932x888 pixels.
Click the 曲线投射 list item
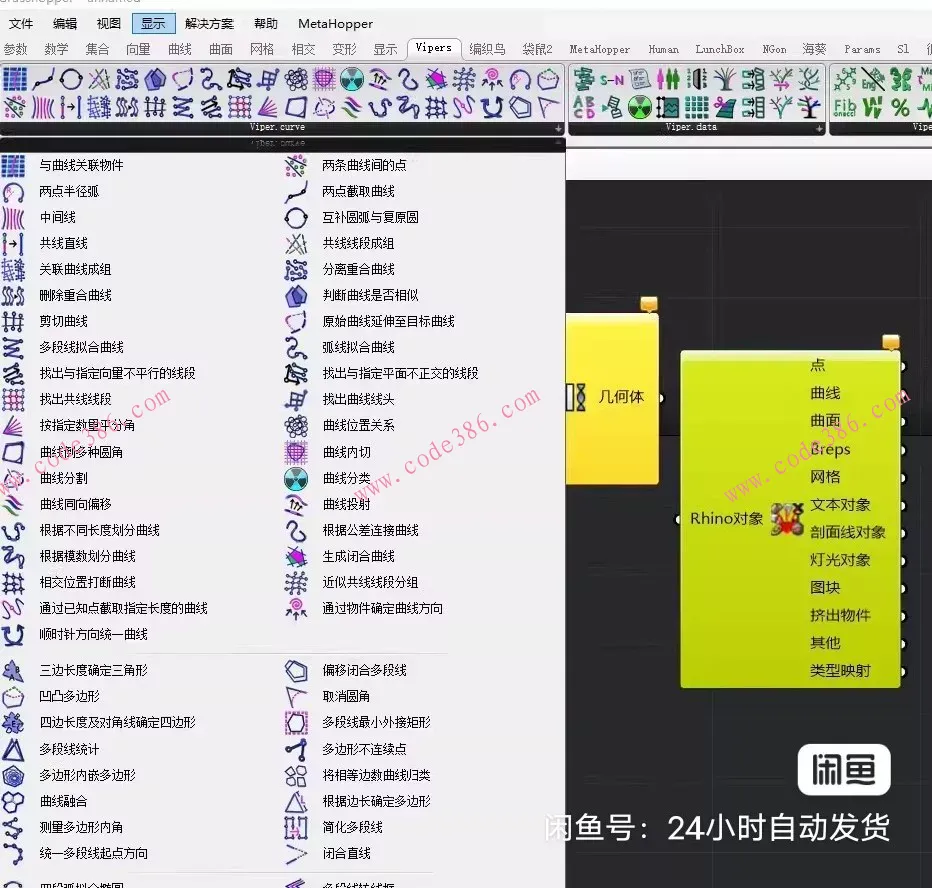tap(345, 504)
